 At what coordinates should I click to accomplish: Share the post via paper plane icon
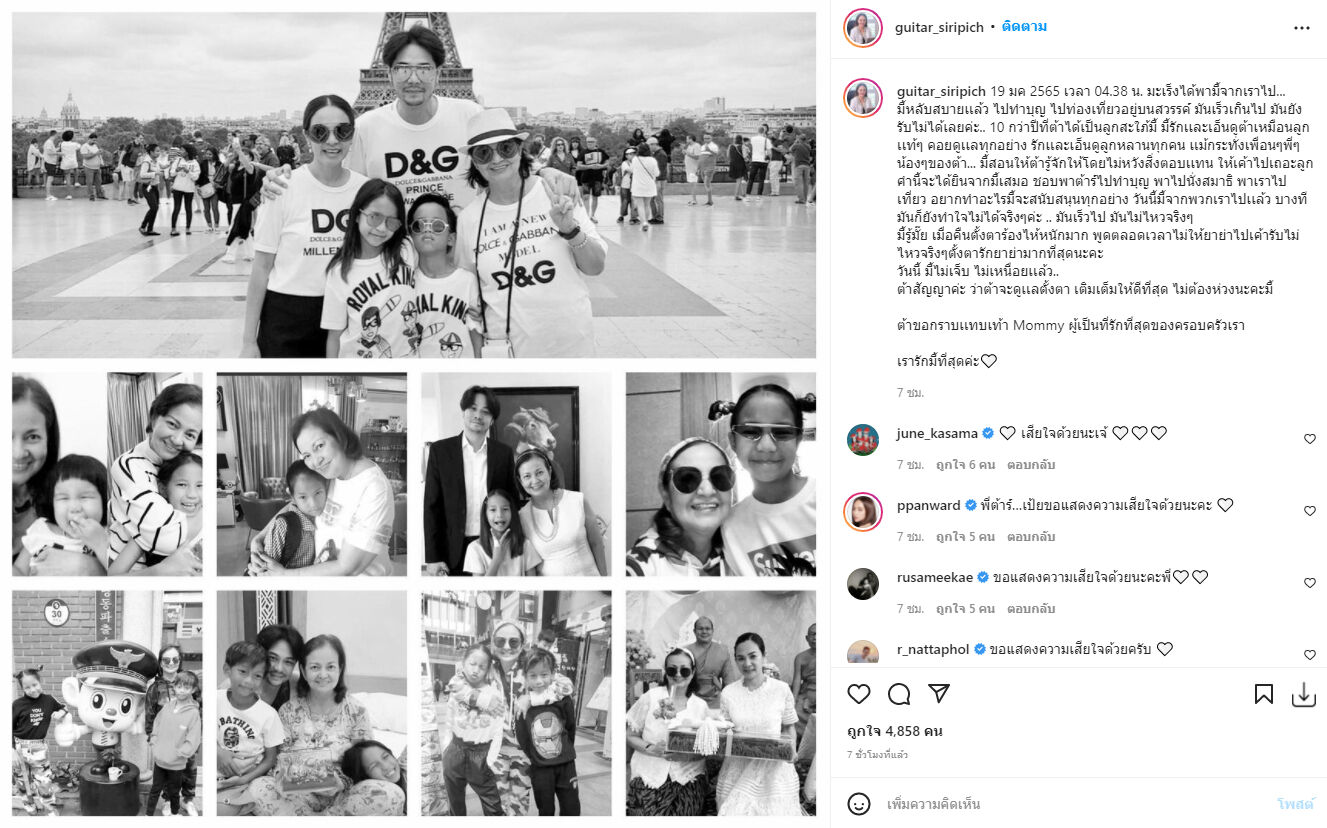click(x=938, y=694)
